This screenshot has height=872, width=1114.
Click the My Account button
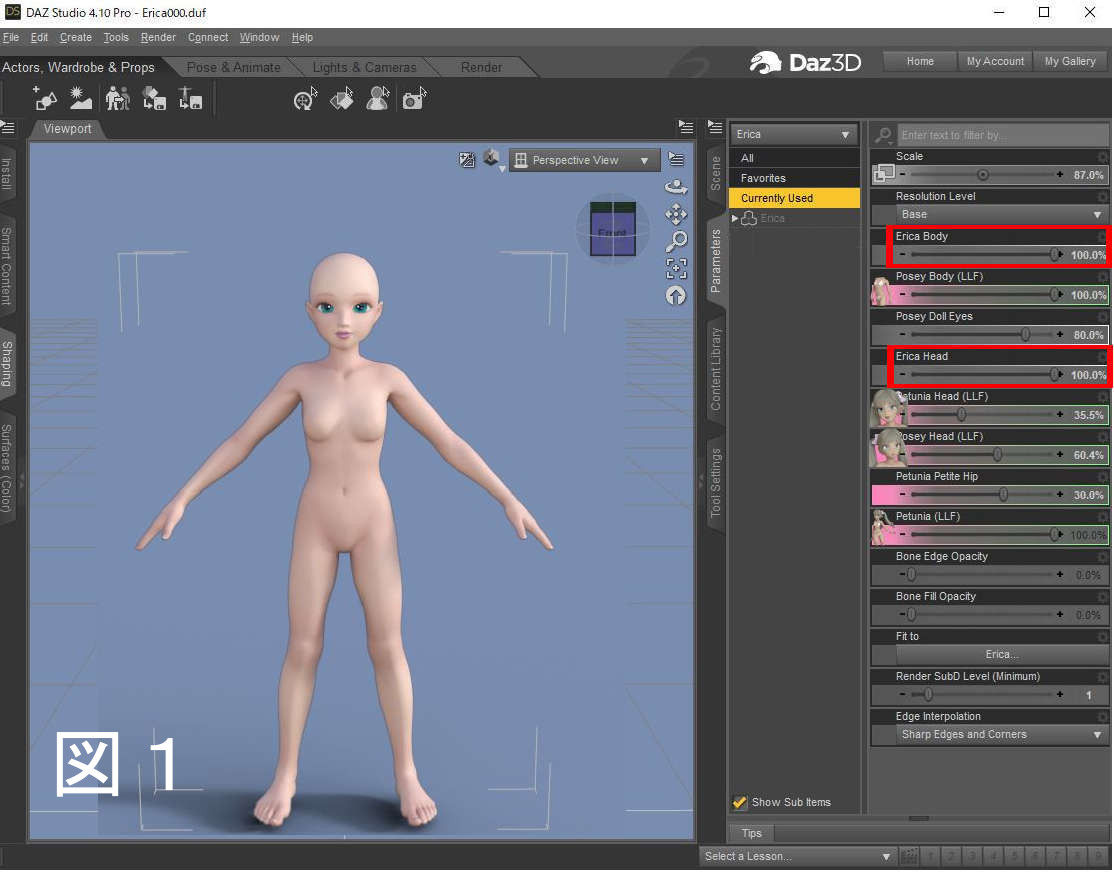click(995, 62)
